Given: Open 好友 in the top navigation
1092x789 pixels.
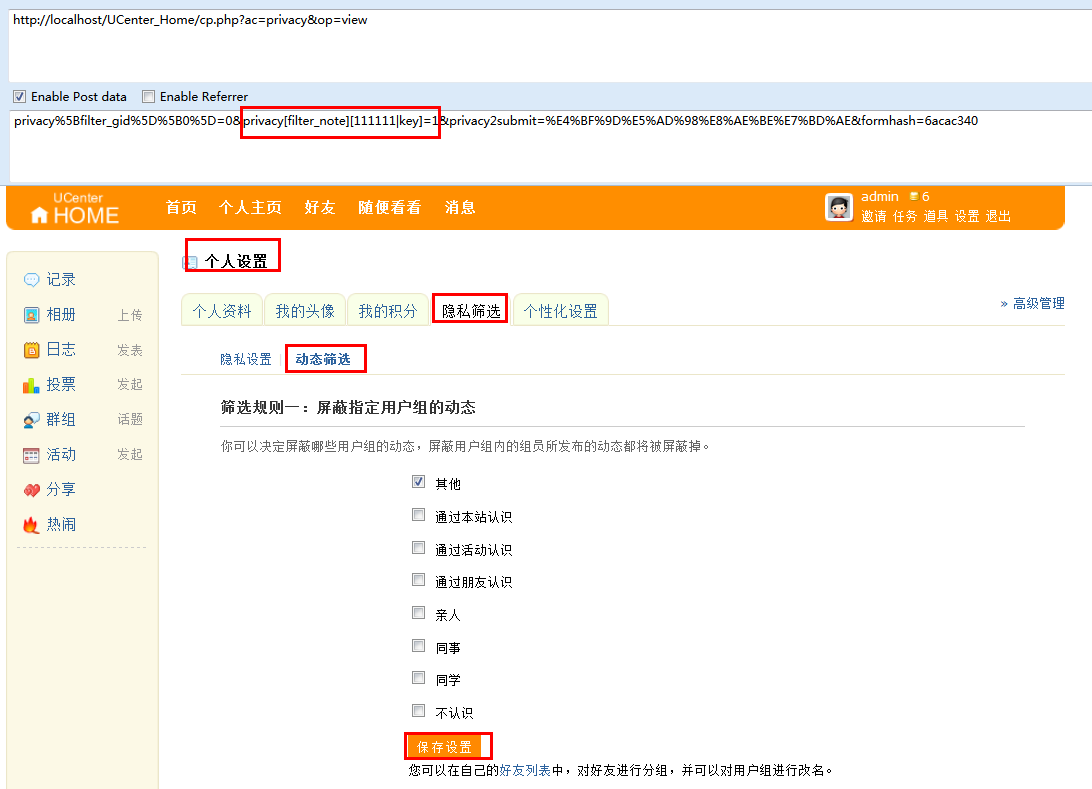Looking at the screenshot, I should (320, 208).
